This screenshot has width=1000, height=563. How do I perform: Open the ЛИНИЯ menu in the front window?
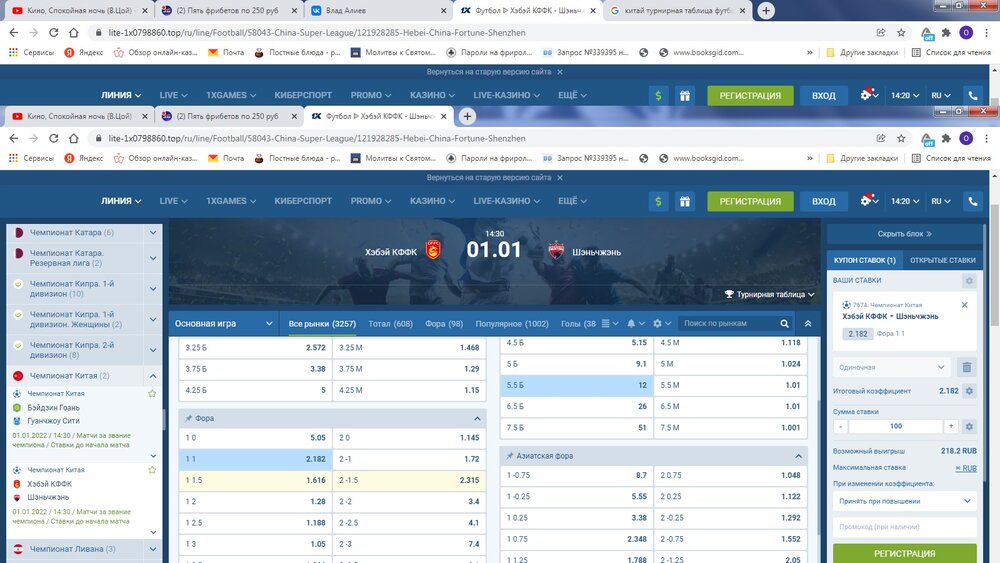click(x=121, y=201)
